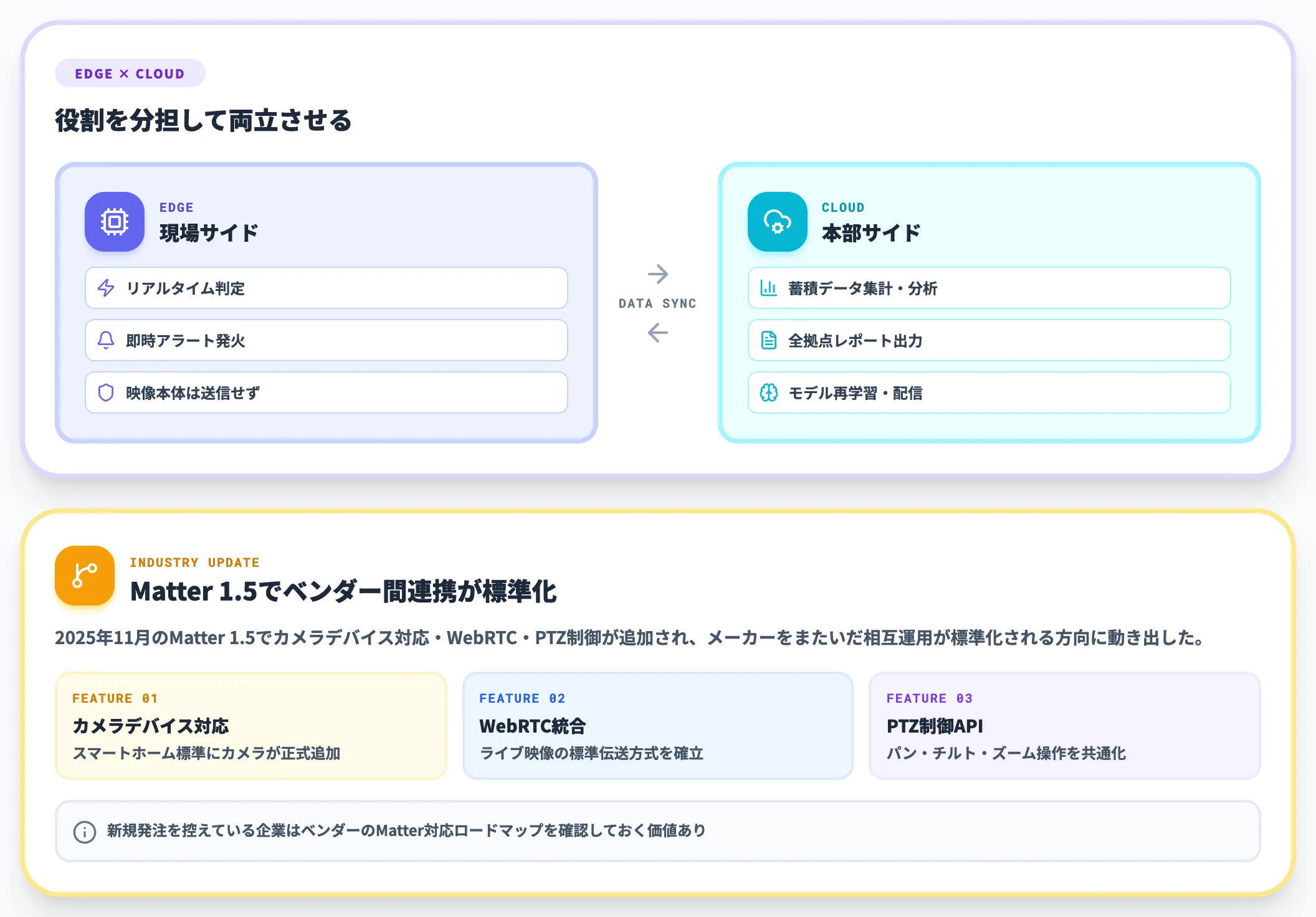The height and width of the screenshot is (917, 1316).
Task: Click the DATA SYNC label
Action: click(x=657, y=303)
